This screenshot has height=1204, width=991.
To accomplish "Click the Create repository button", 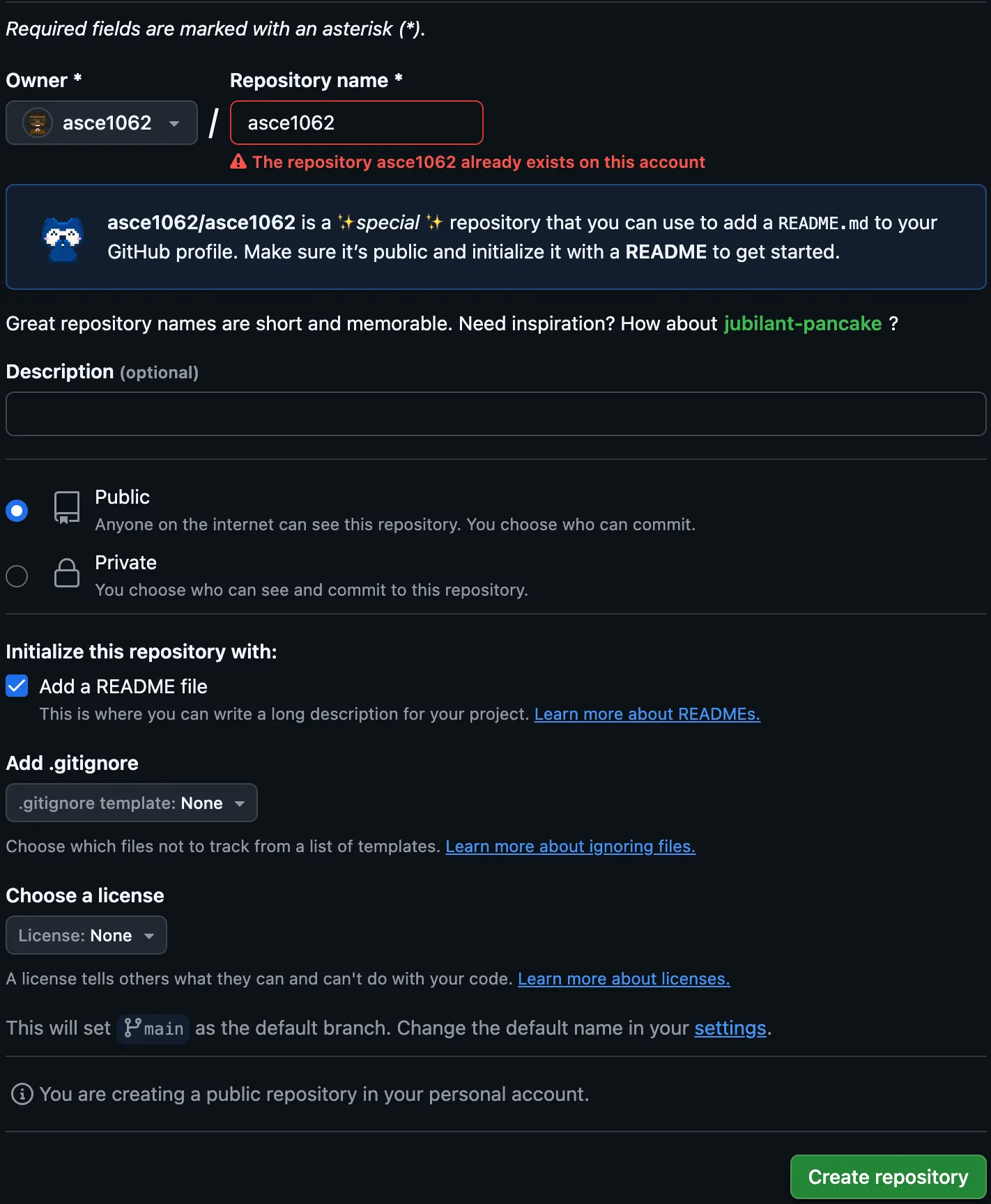I will click(x=888, y=1177).
